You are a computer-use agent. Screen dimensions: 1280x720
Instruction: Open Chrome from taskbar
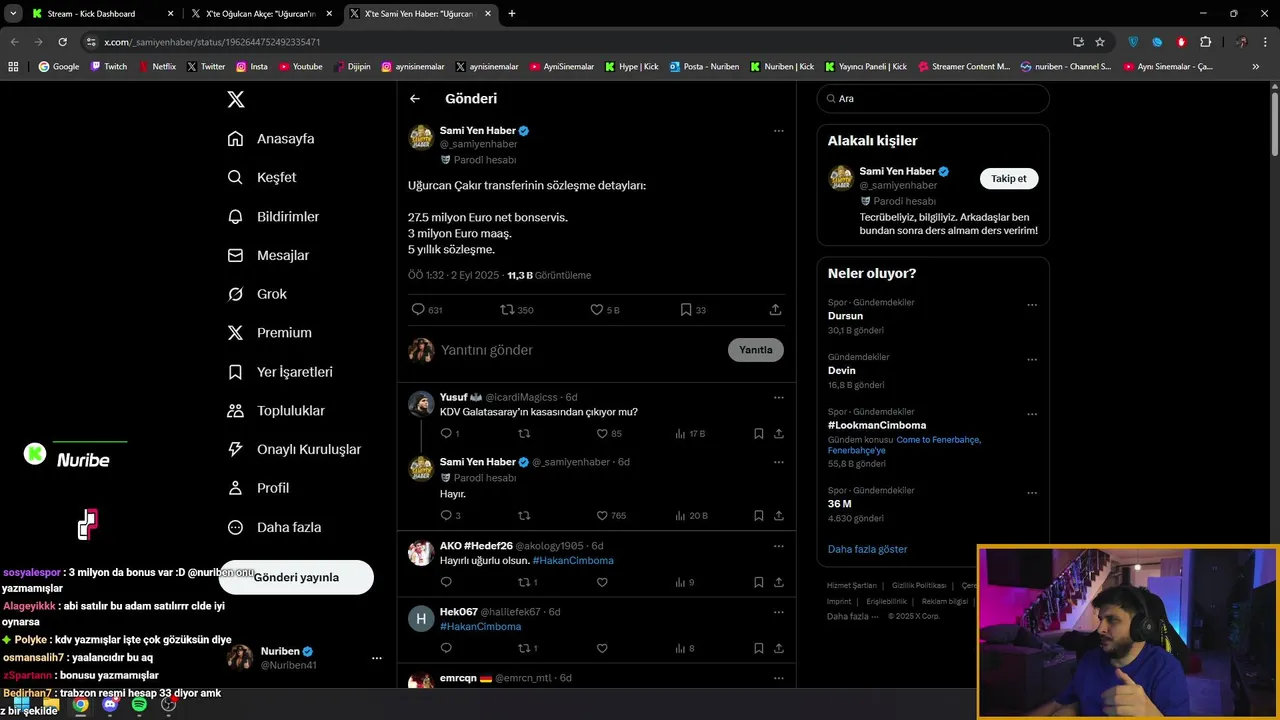tap(80, 705)
